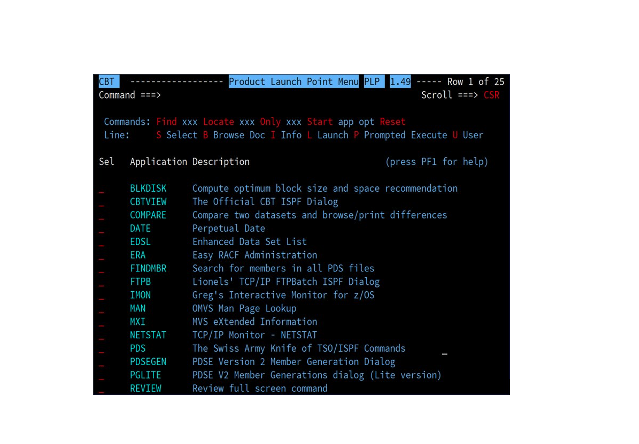Click description 'Review full screen command'
This screenshot has width=639, height=444.
click(260, 389)
